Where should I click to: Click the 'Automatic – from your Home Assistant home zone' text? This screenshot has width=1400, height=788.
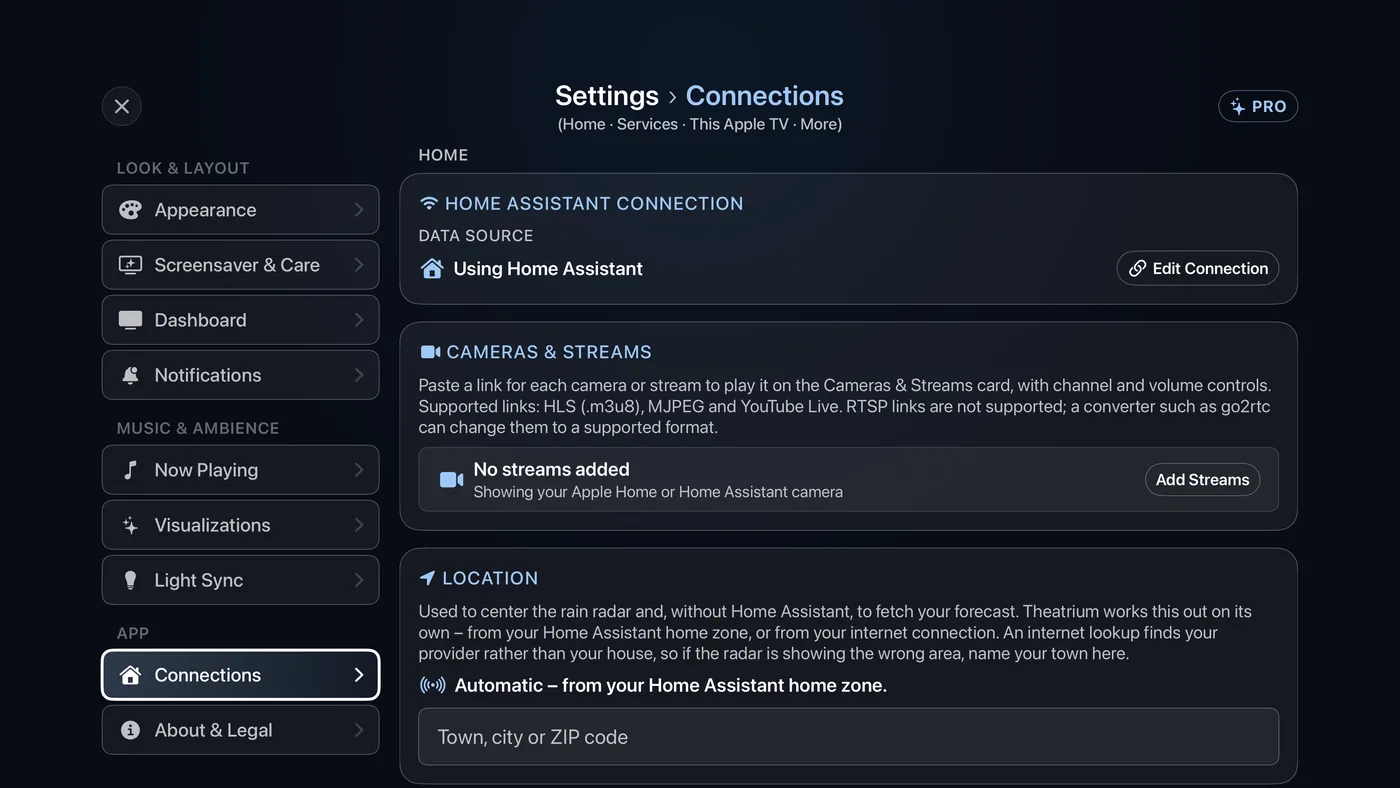670,685
